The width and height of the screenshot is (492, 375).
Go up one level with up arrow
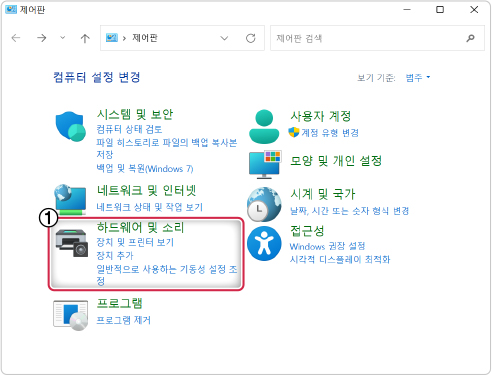click(85, 38)
